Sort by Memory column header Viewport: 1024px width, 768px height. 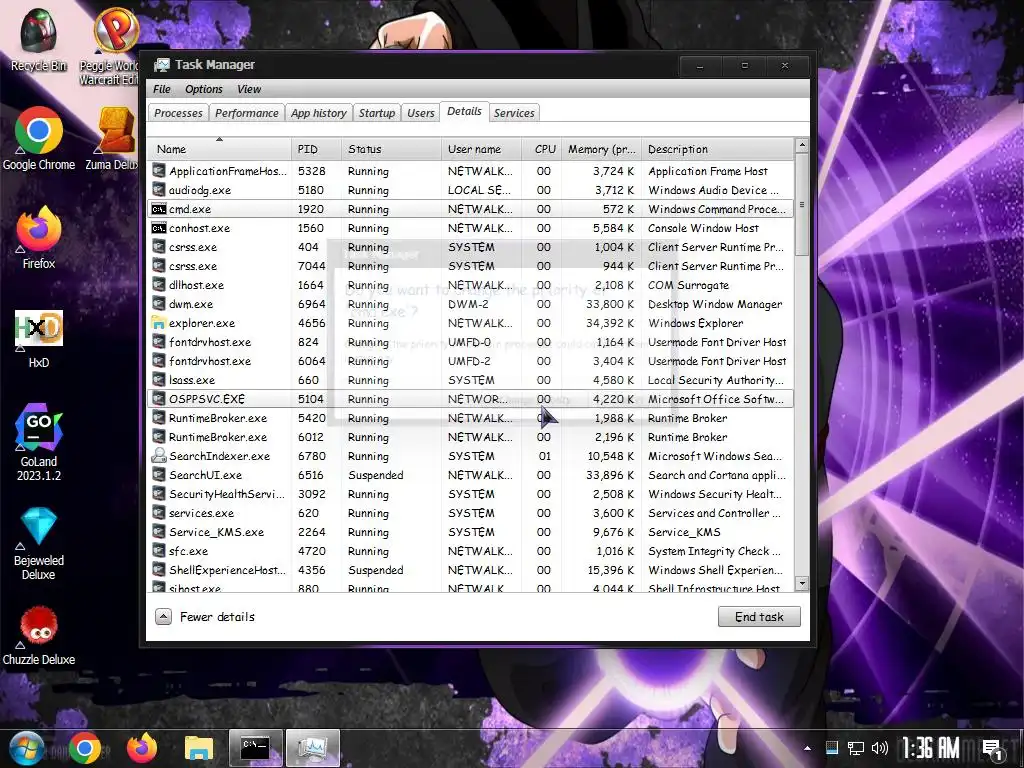601,149
